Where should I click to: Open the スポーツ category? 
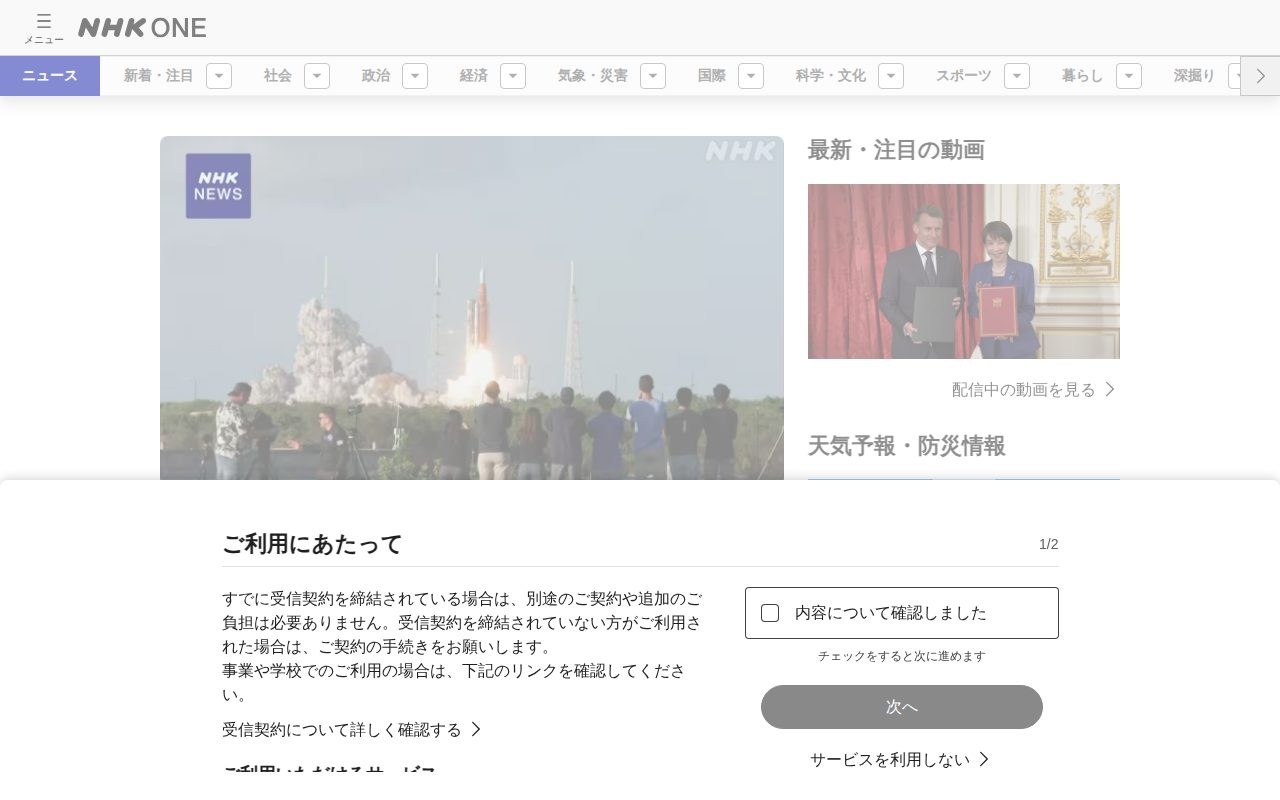click(x=963, y=76)
